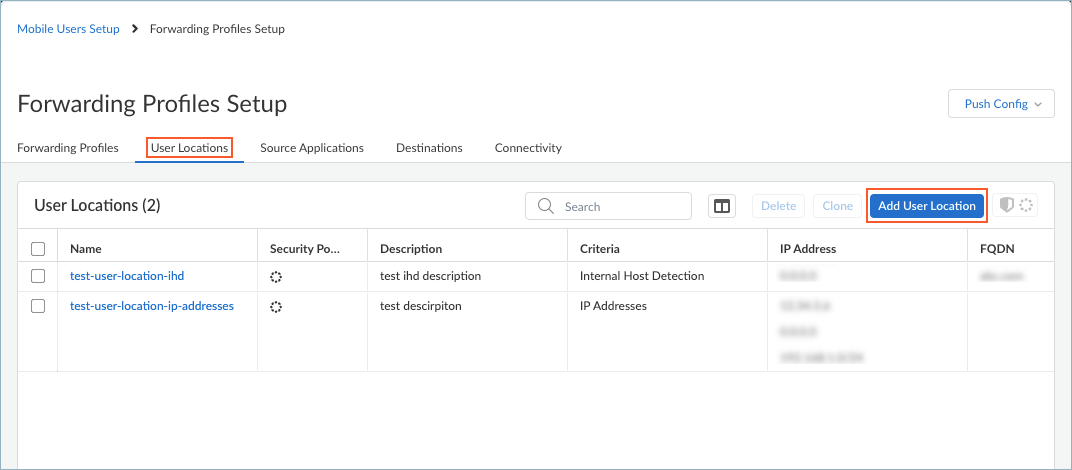
Task: Click the security posture shield icon
Action: pos(1007,205)
